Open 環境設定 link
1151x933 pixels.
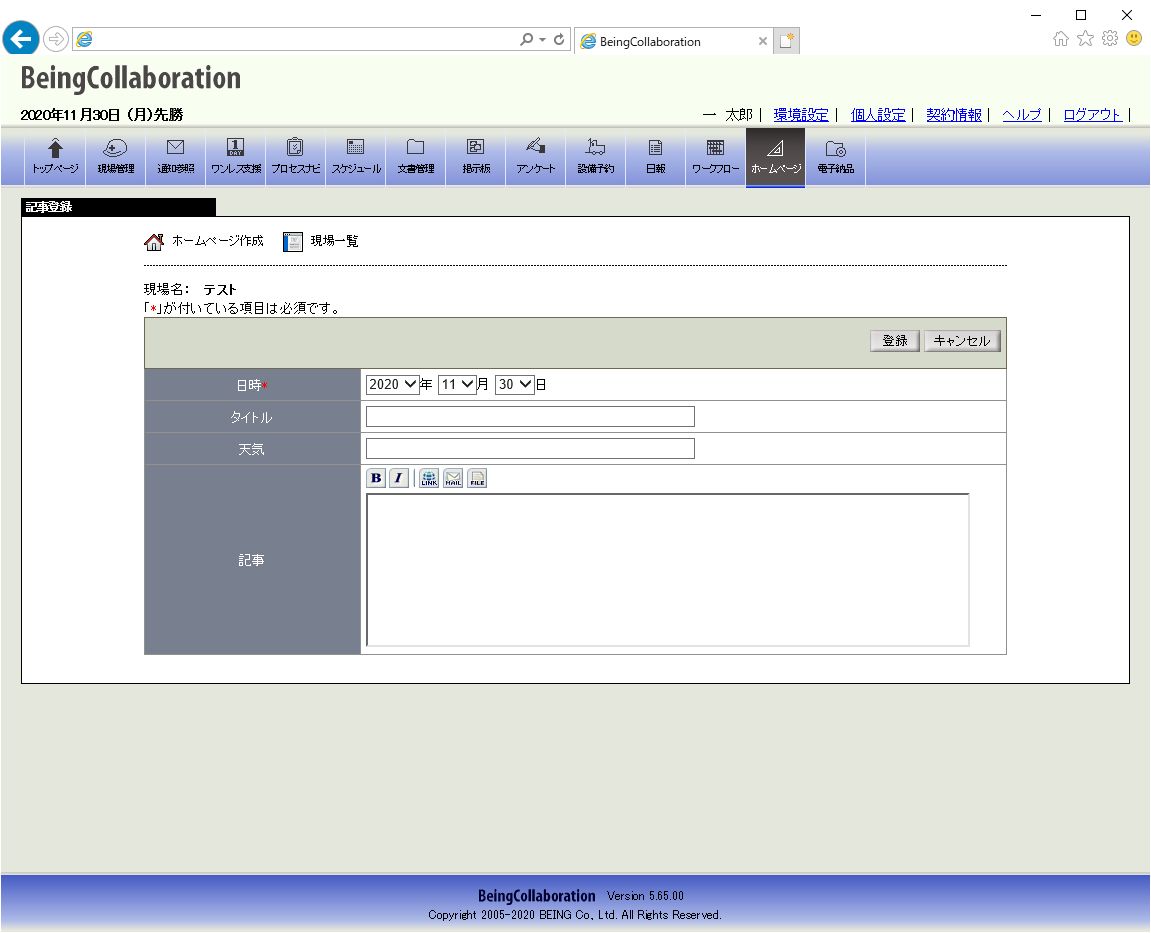tap(801, 115)
